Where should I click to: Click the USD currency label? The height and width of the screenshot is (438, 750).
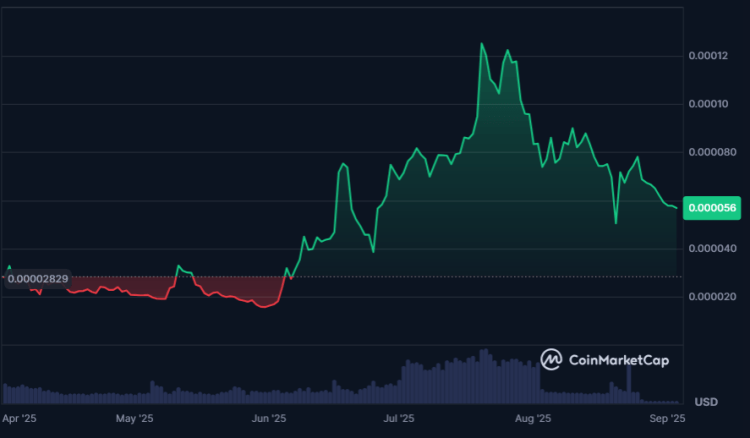(706, 402)
